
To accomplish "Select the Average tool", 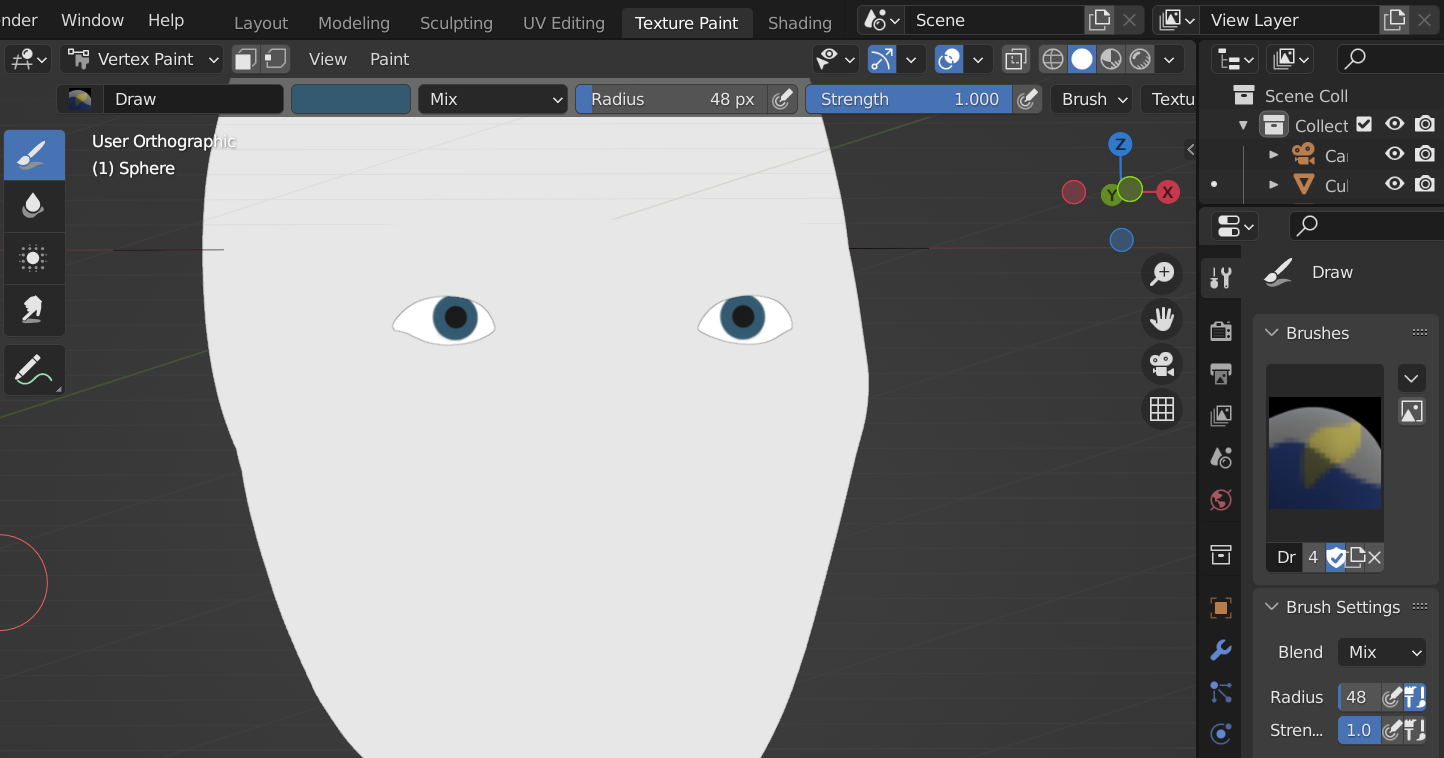I will point(33,258).
